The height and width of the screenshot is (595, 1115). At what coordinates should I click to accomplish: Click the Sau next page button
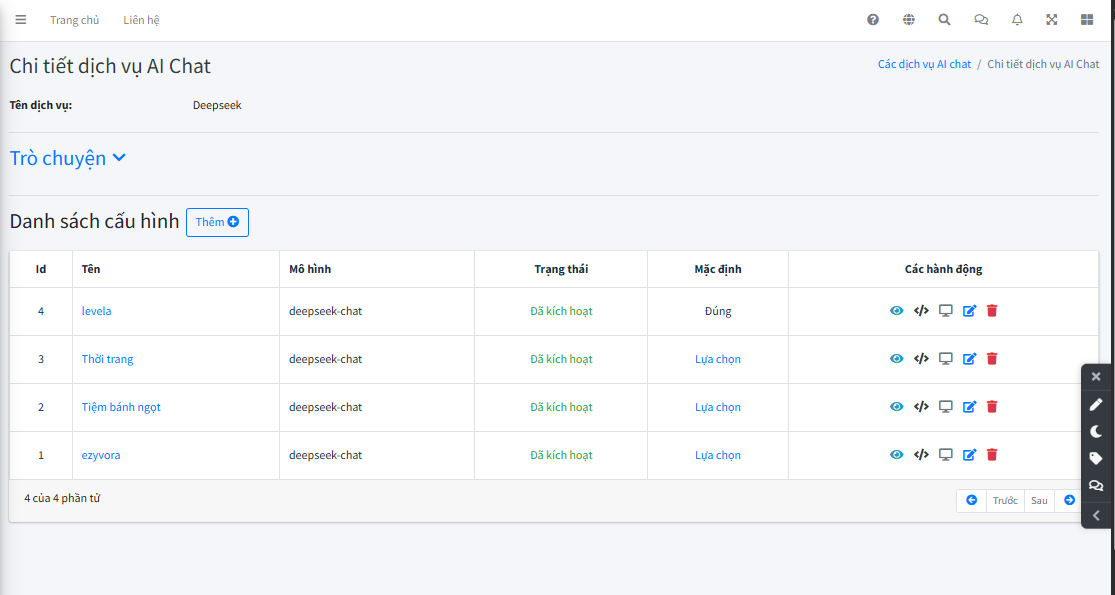pyautogui.click(x=1040, y=500)
